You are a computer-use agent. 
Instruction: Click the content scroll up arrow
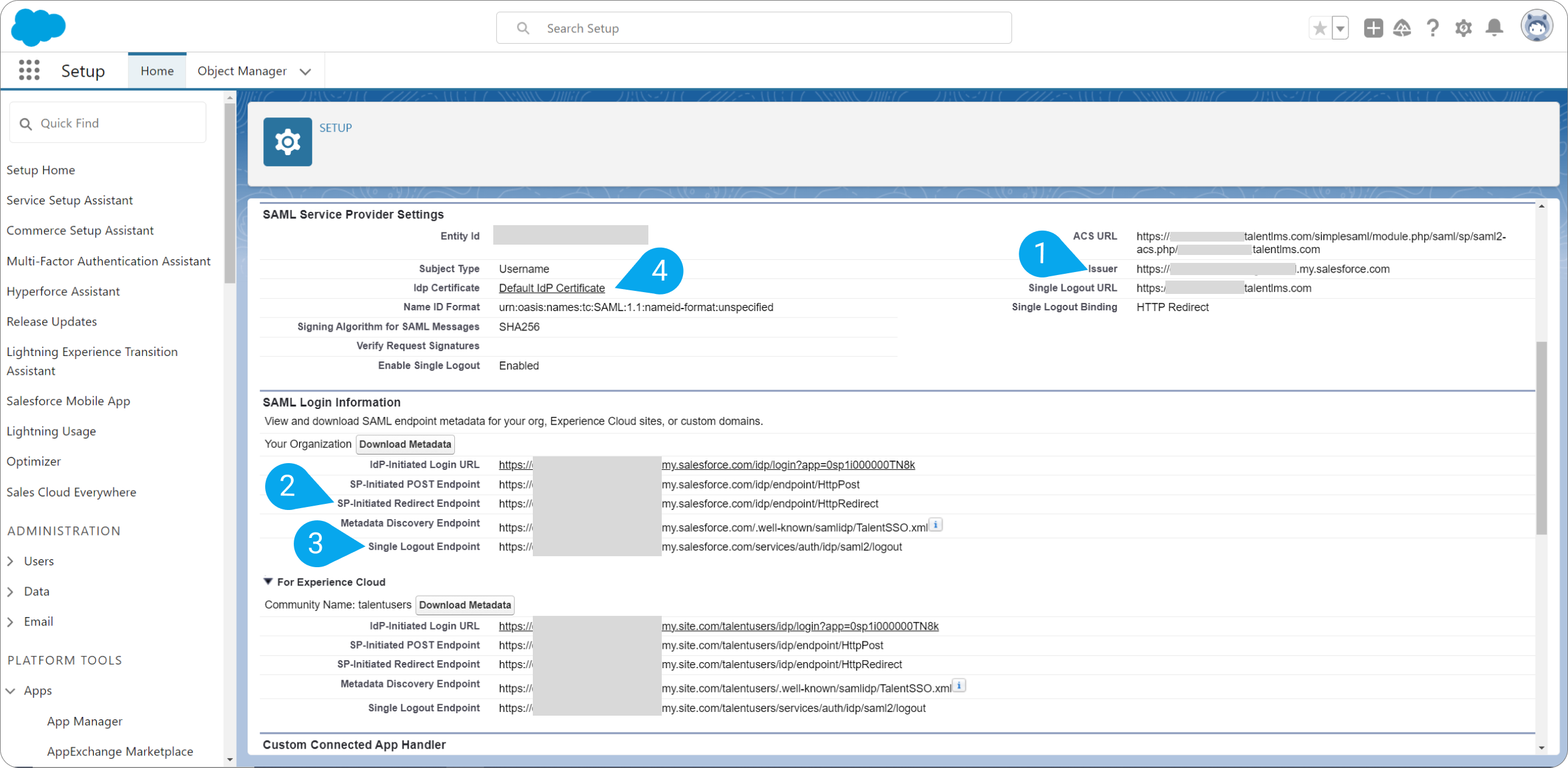[1541, 206]
